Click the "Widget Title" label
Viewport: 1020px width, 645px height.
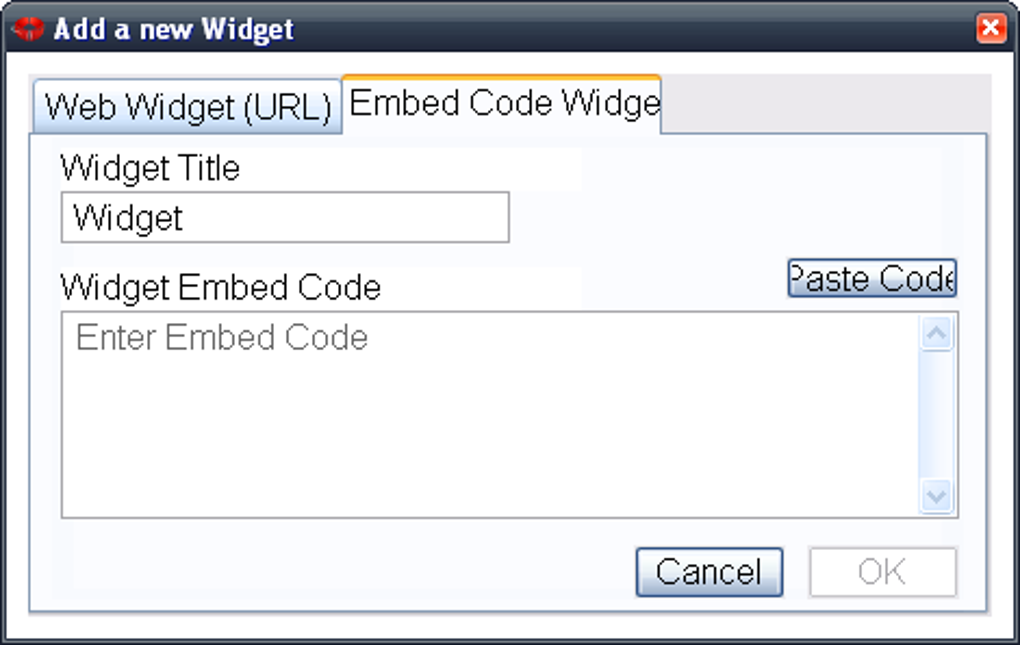coord(150,168)
